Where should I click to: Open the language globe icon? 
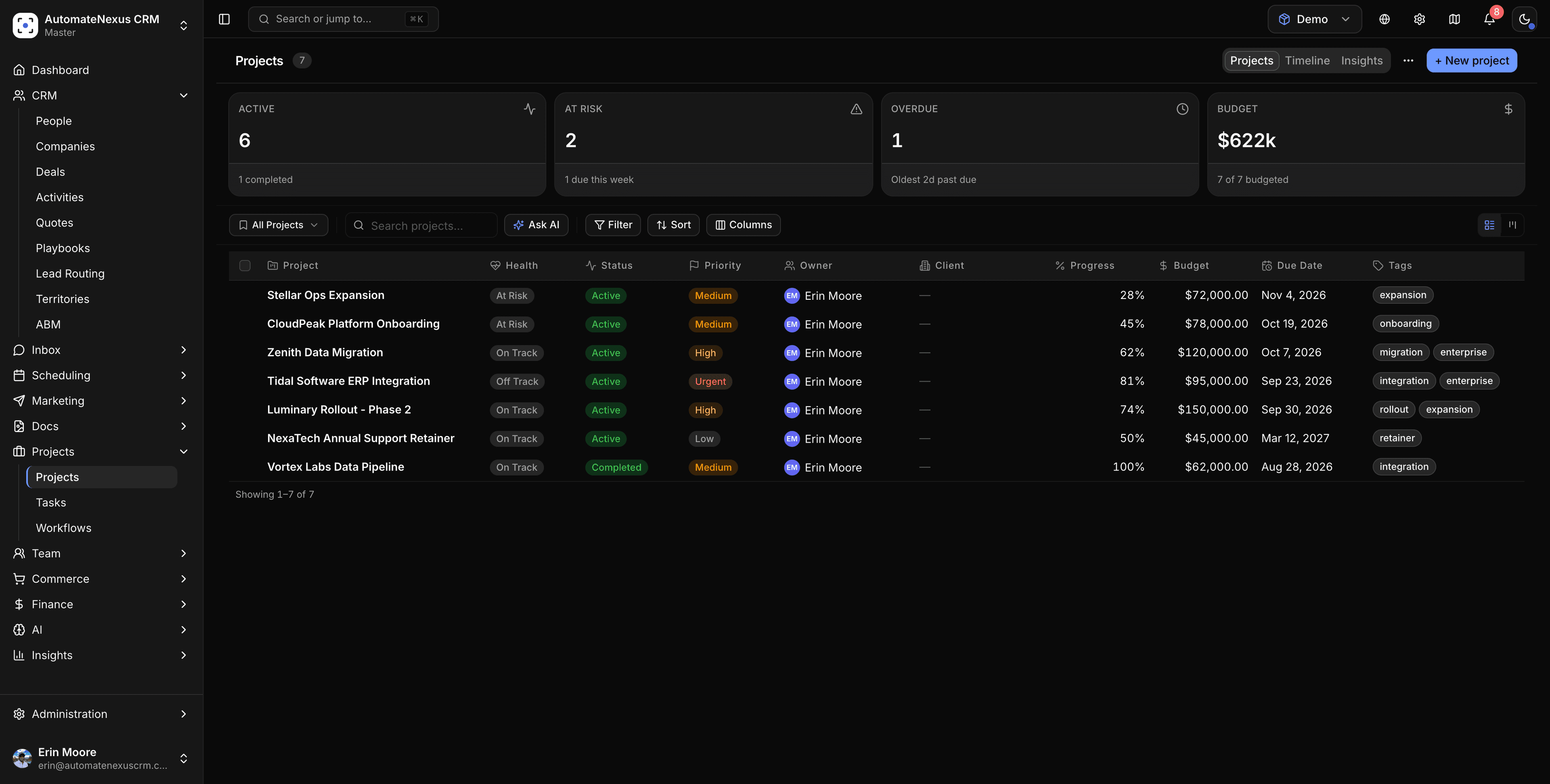[1384, 19]
